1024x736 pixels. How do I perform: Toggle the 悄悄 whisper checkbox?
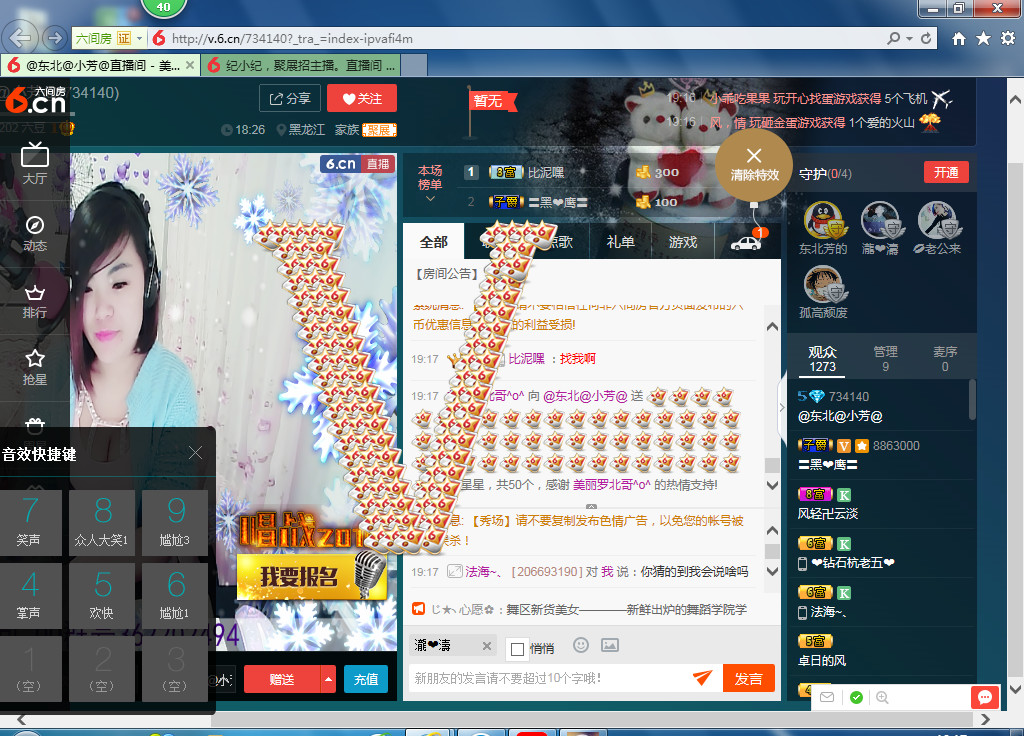(x=517, y=648)
